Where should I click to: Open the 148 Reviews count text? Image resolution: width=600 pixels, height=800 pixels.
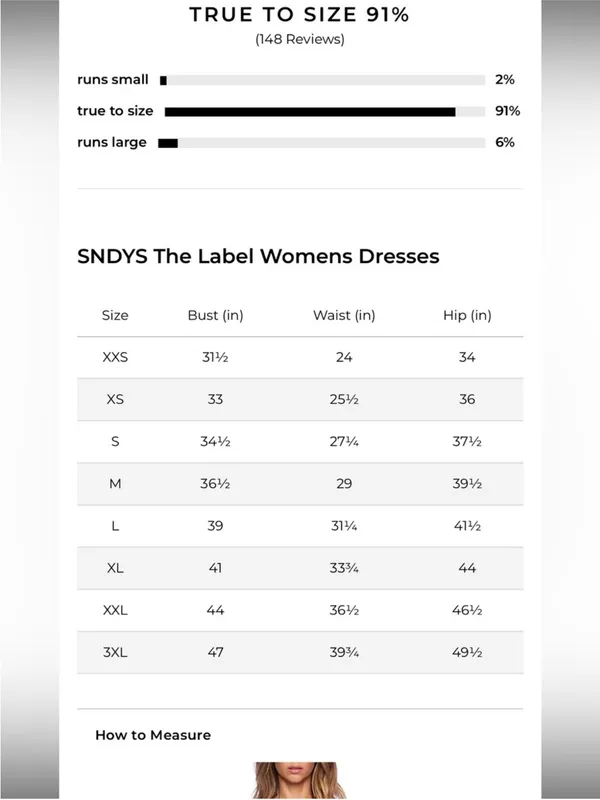point(299,39)
